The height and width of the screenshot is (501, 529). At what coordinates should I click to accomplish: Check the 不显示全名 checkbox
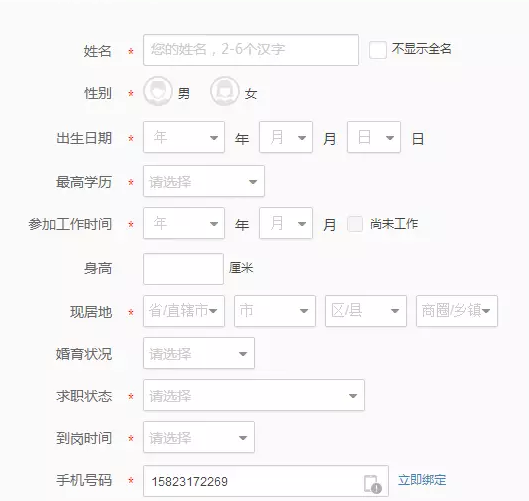coord(378,50)
